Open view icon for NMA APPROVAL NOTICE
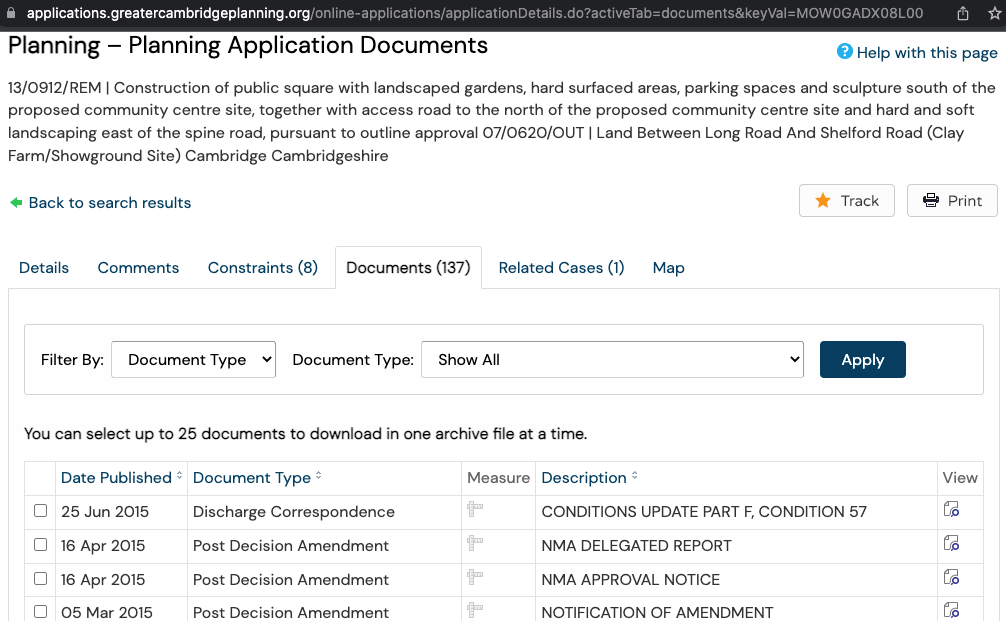 (951, 579)
